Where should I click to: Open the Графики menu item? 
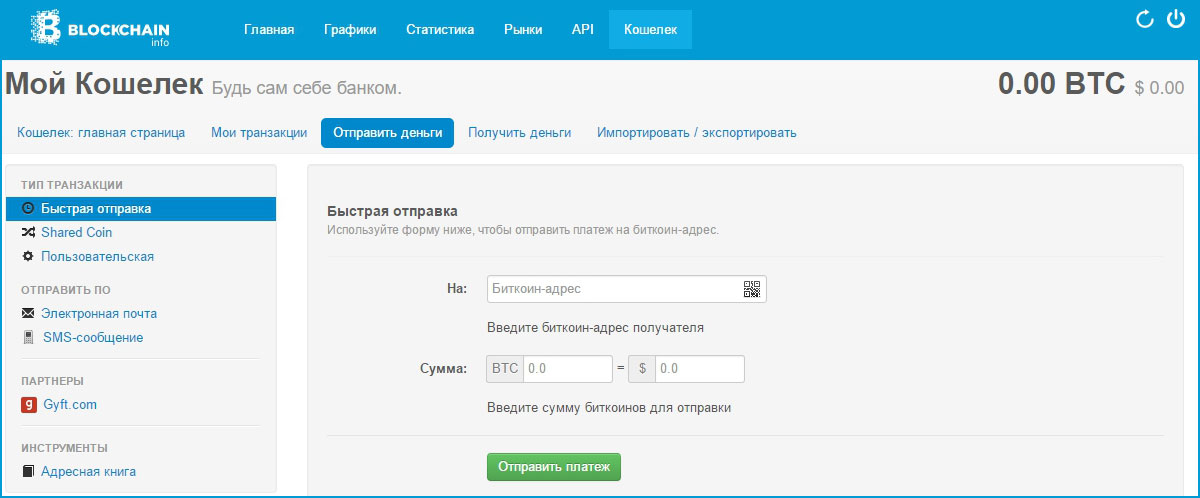(350, 29)
